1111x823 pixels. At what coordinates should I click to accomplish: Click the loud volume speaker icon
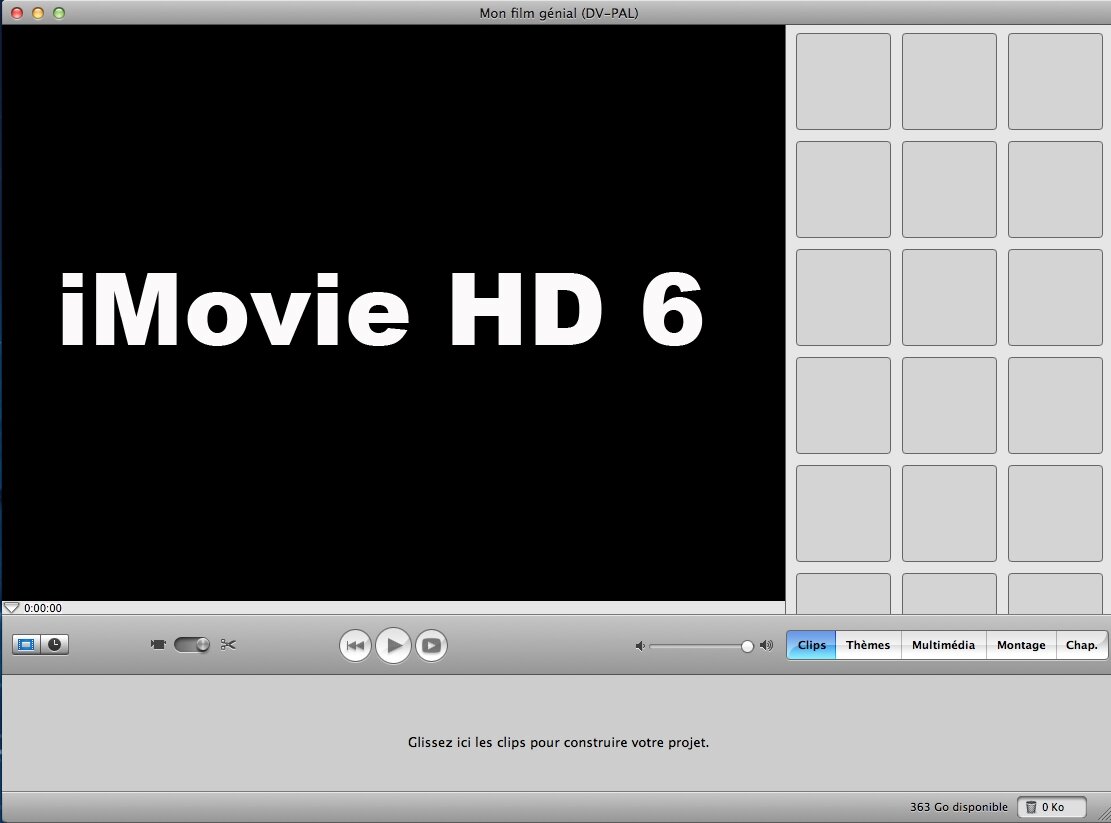(766, 645)
